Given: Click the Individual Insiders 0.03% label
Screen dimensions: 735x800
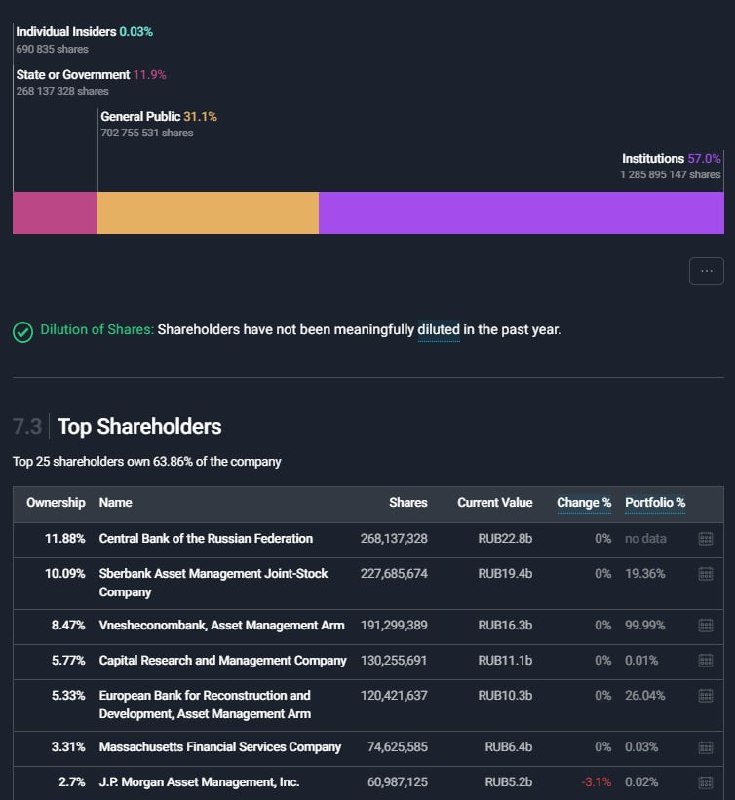Looking at the screenshot, I should 85,32.
